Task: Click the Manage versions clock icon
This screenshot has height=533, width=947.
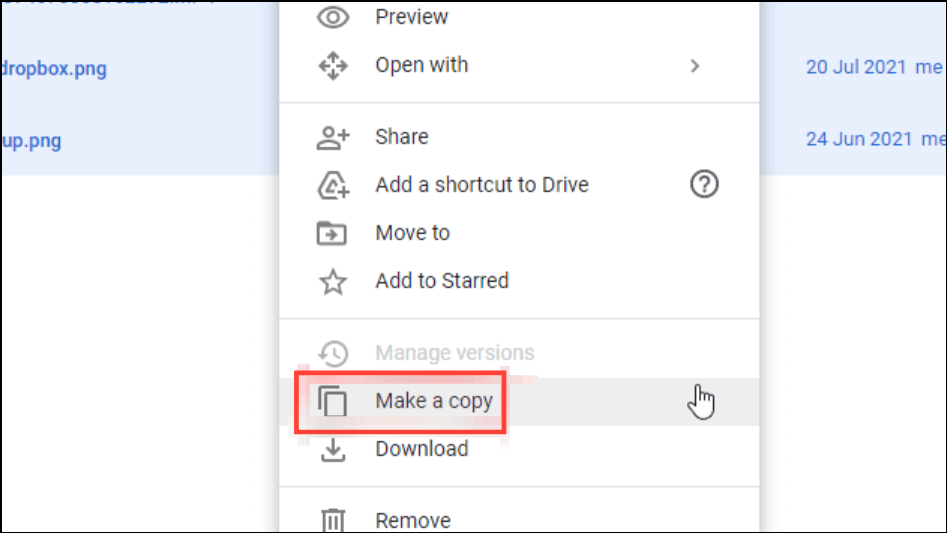Action: point(332,353)
